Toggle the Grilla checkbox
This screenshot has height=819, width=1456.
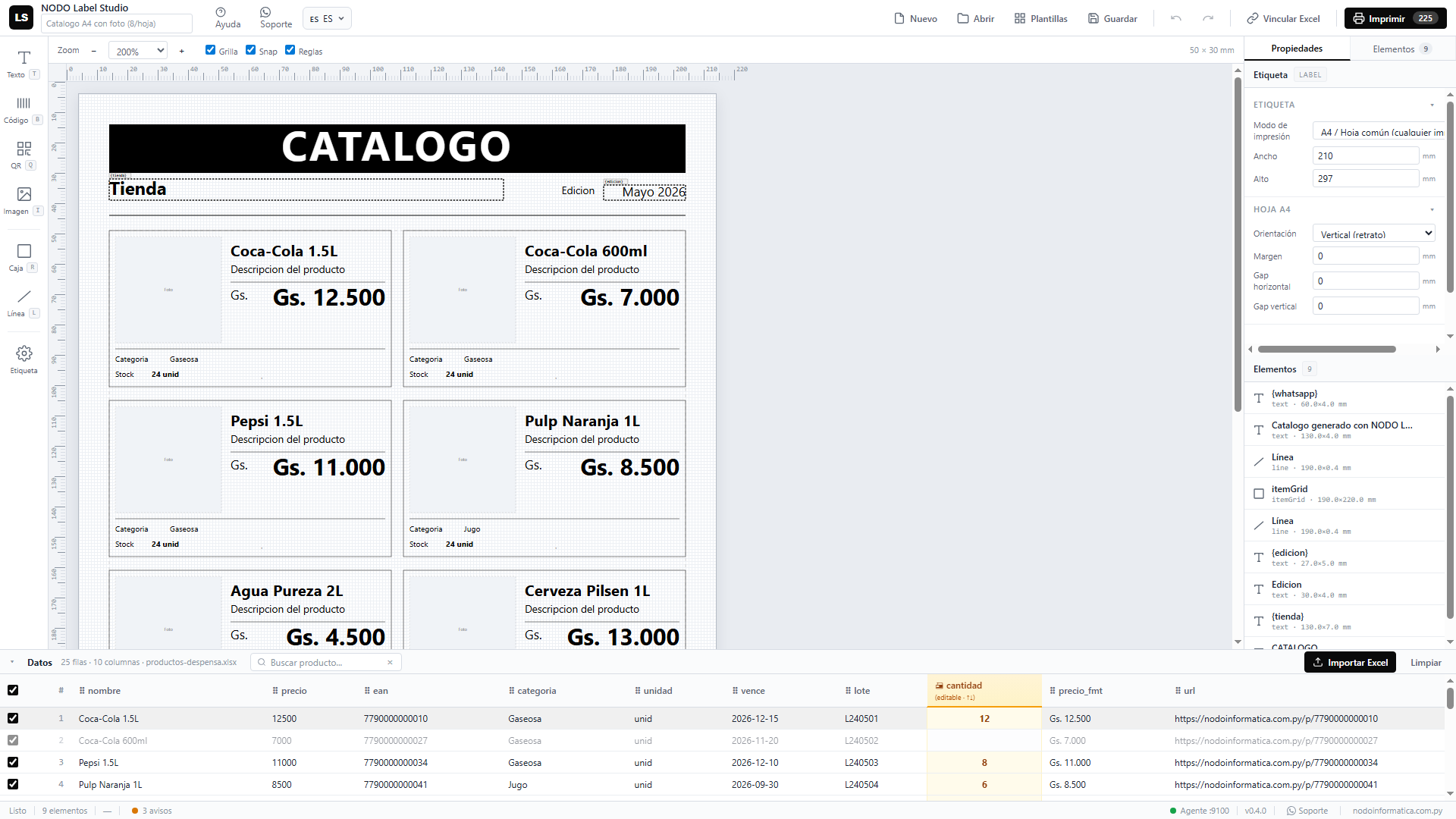pyautogui.click(x=210, y=50)
